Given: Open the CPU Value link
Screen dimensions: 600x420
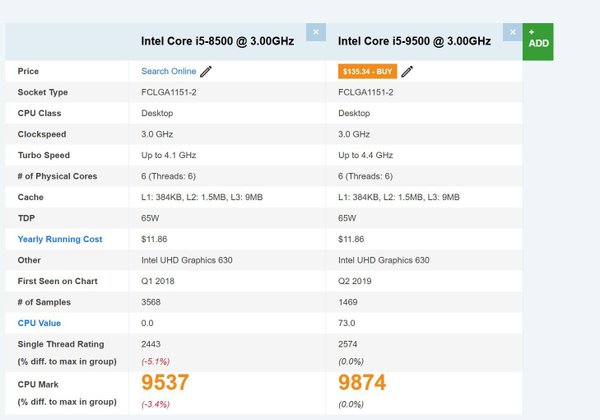Looking at the screenshot, I should point(39,323).
